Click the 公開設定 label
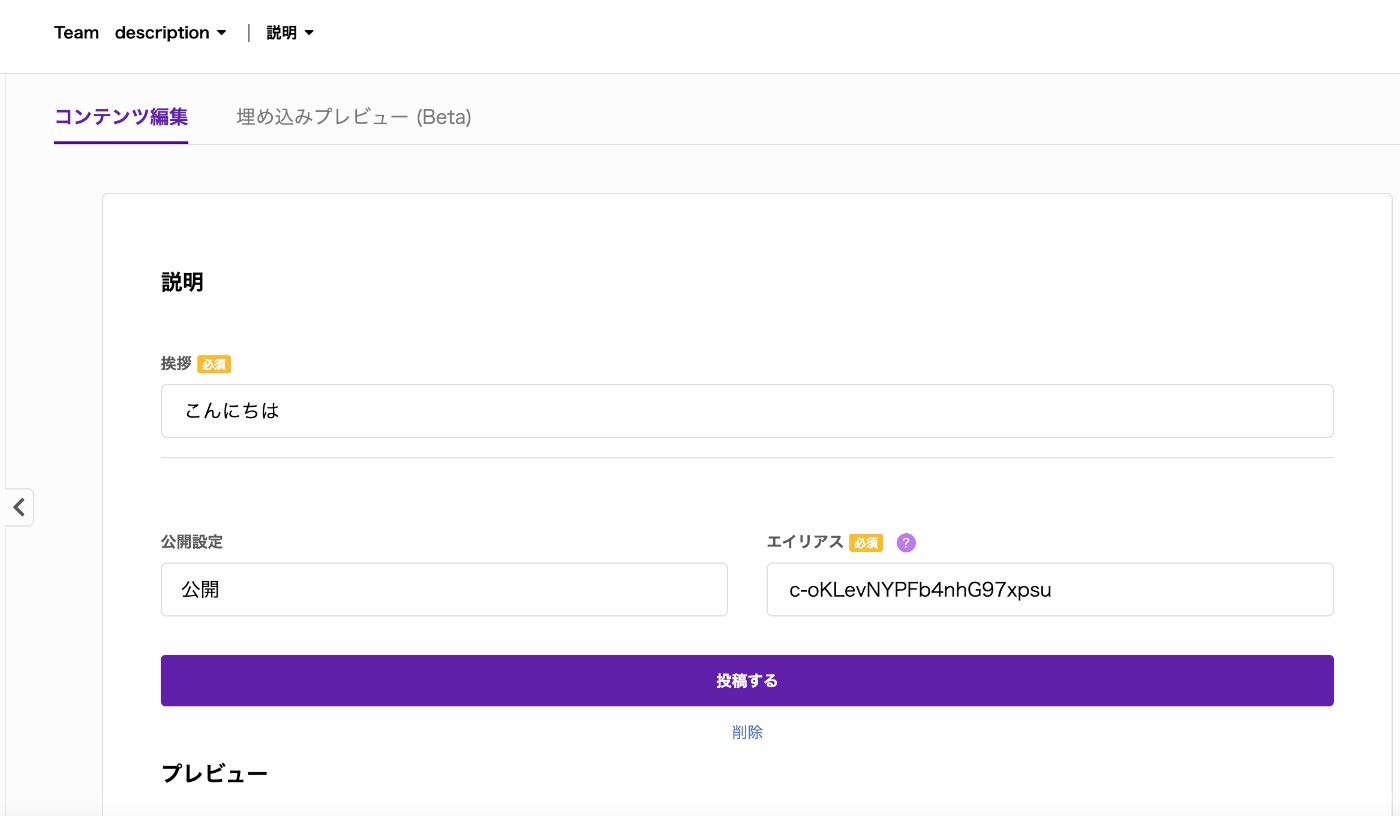This screenshot has width=1400, height=816. pyautogui.click(x=192, y=542)
